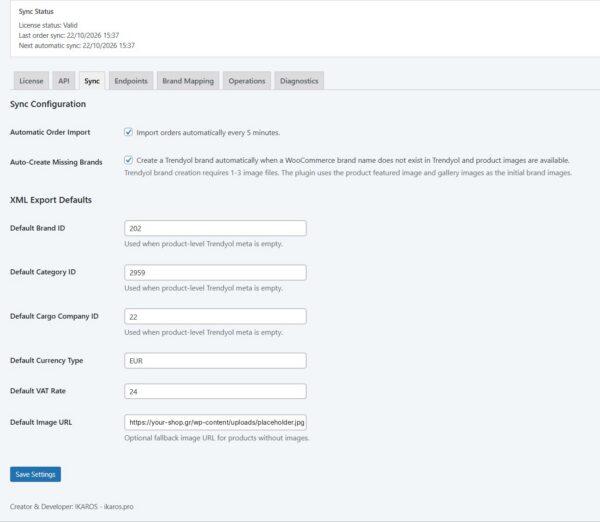Focus the Default Cargo Company ID field
600x522 pixels.
215,316
